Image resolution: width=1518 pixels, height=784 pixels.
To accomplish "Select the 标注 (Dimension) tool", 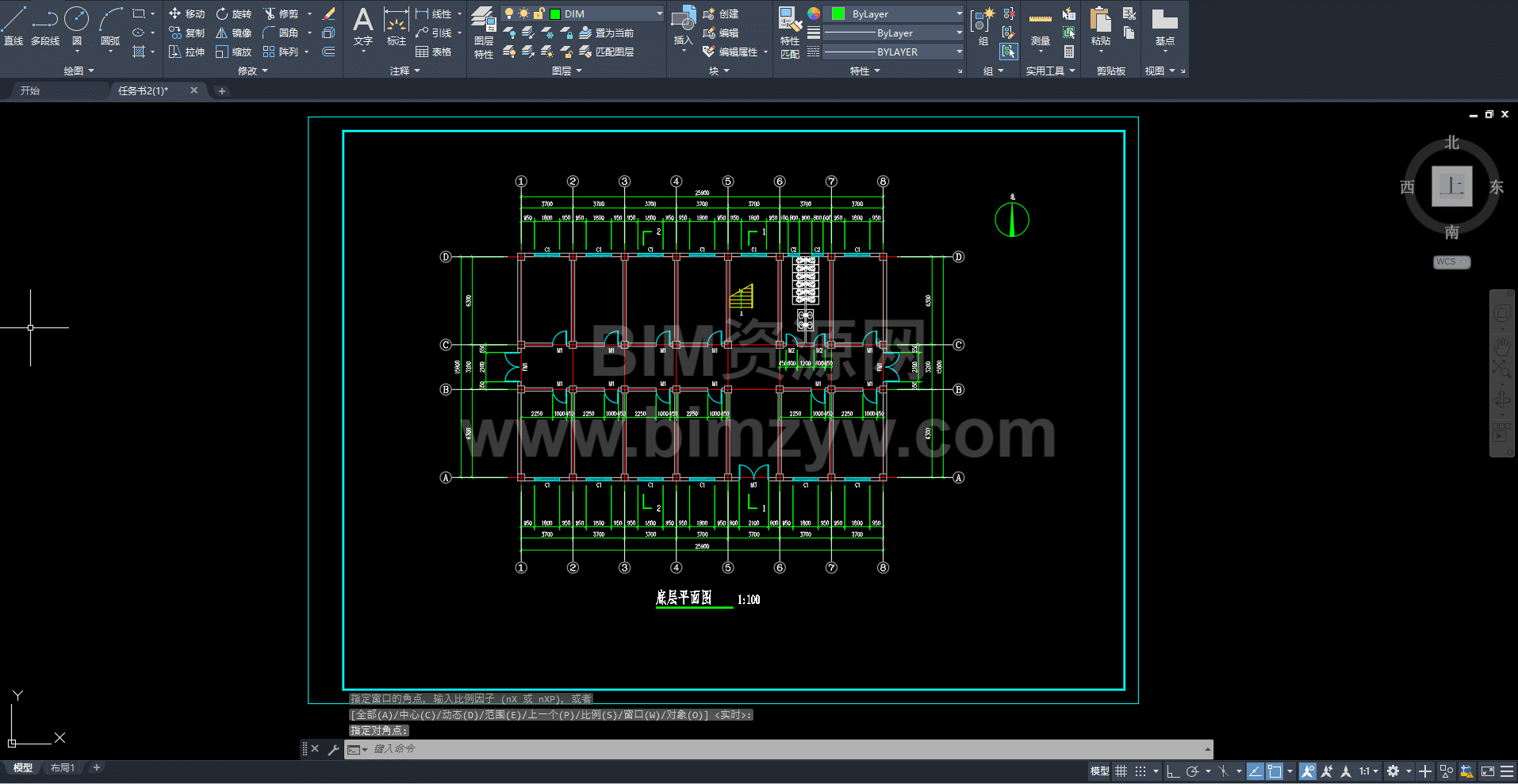I will (396, 26).
